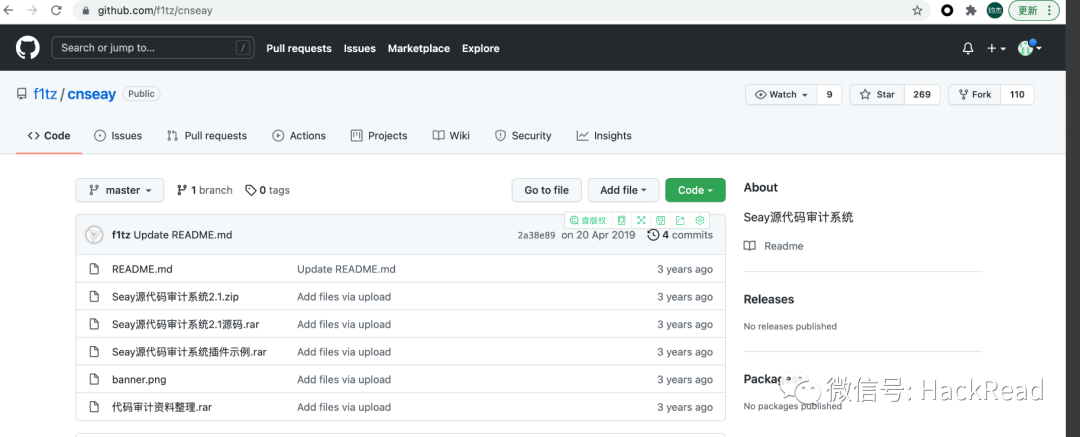Image resolution: width=1080 pixels, height=437 pixels.
Task: Click the black circle extension icon
Action: 947,10
